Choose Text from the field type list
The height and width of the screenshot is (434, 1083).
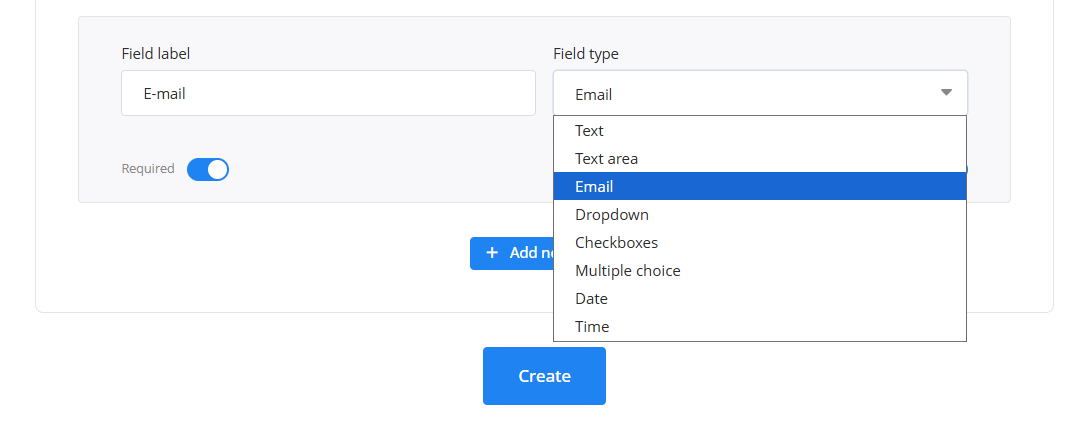click(760, 131)
